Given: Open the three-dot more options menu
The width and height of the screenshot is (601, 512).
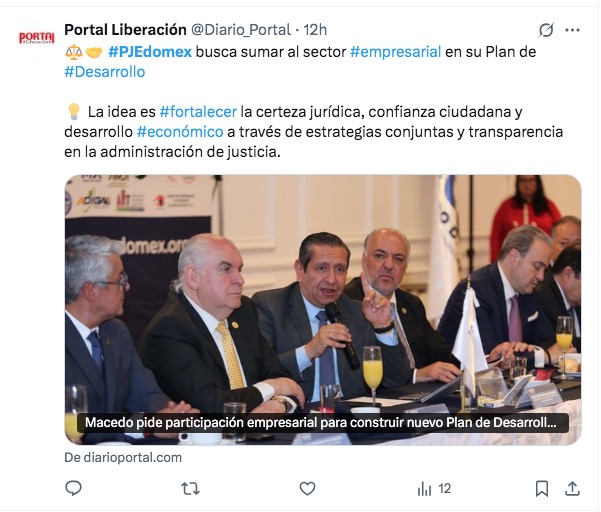Looking at the screenshot, I should [x=572, y=30].
